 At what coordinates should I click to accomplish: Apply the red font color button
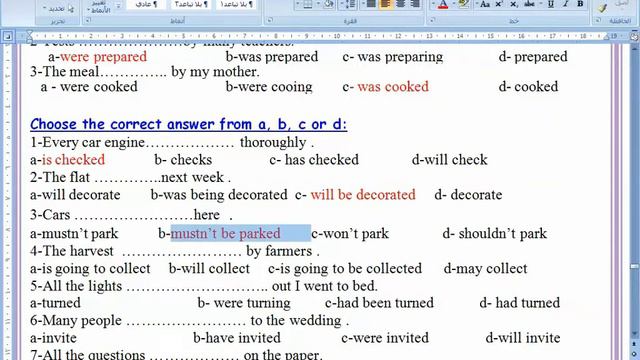[443, 4]
